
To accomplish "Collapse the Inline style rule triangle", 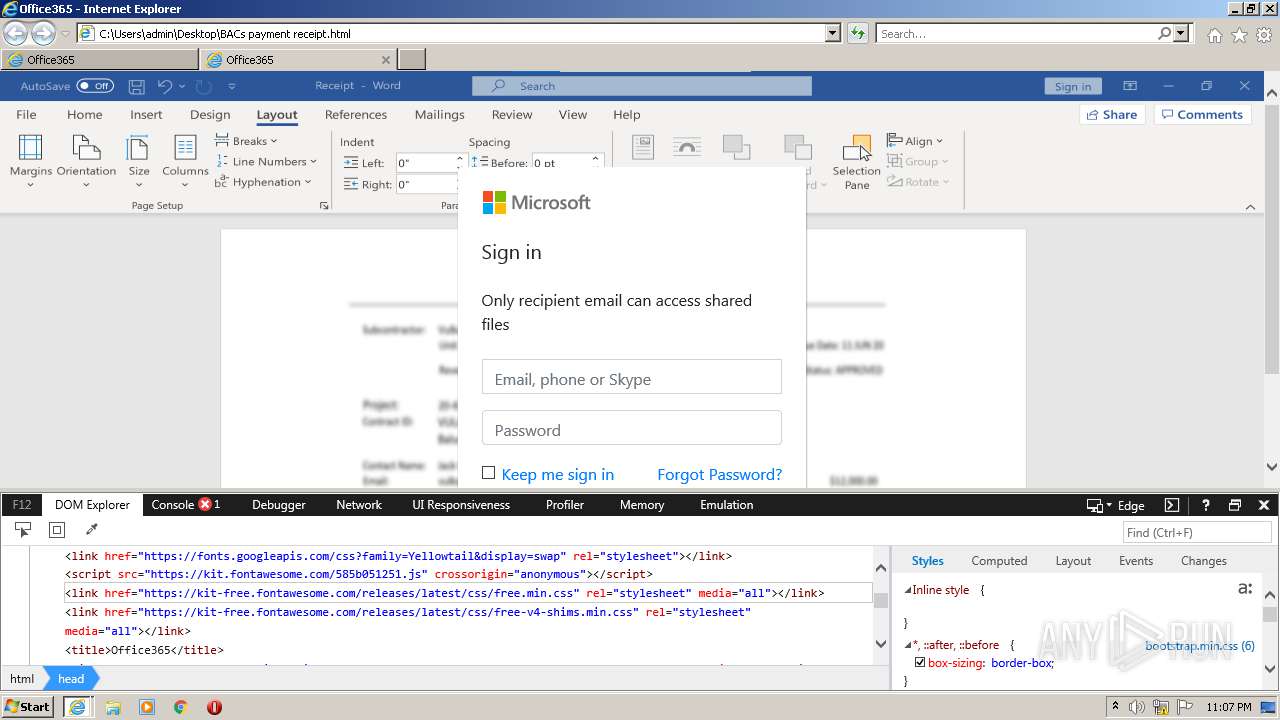I will click(908, 590).
